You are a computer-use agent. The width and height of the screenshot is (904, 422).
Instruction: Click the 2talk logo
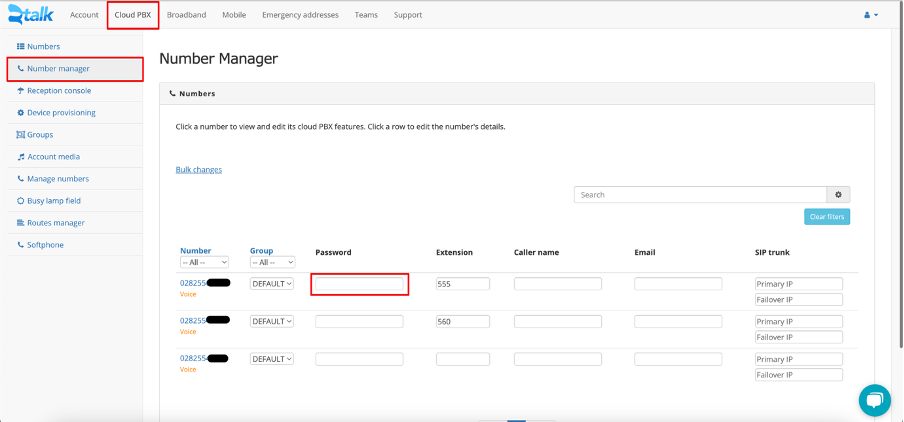(x=31, y=14)
